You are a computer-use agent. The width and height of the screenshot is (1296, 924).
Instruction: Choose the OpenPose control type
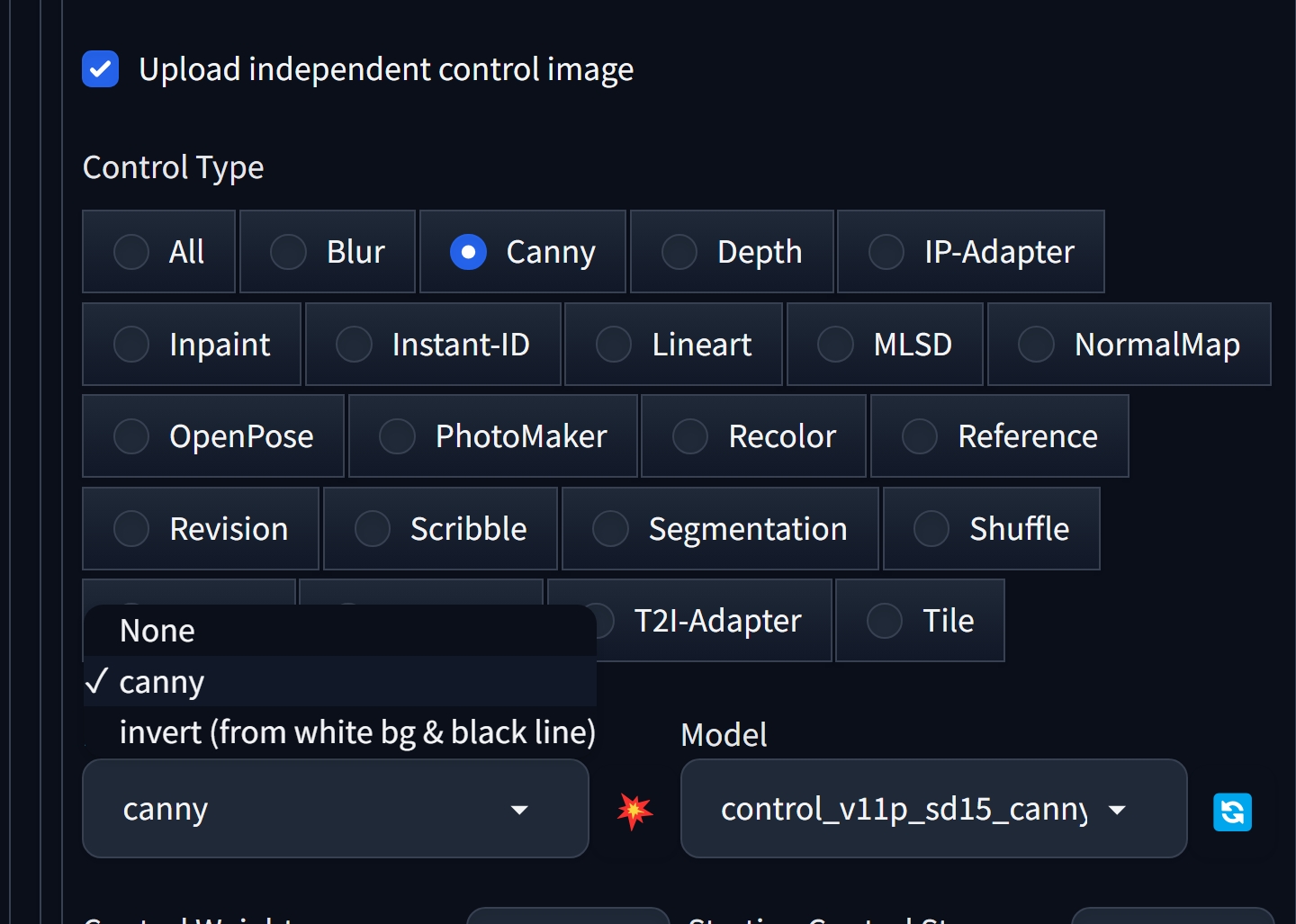[x=213, y=436]
